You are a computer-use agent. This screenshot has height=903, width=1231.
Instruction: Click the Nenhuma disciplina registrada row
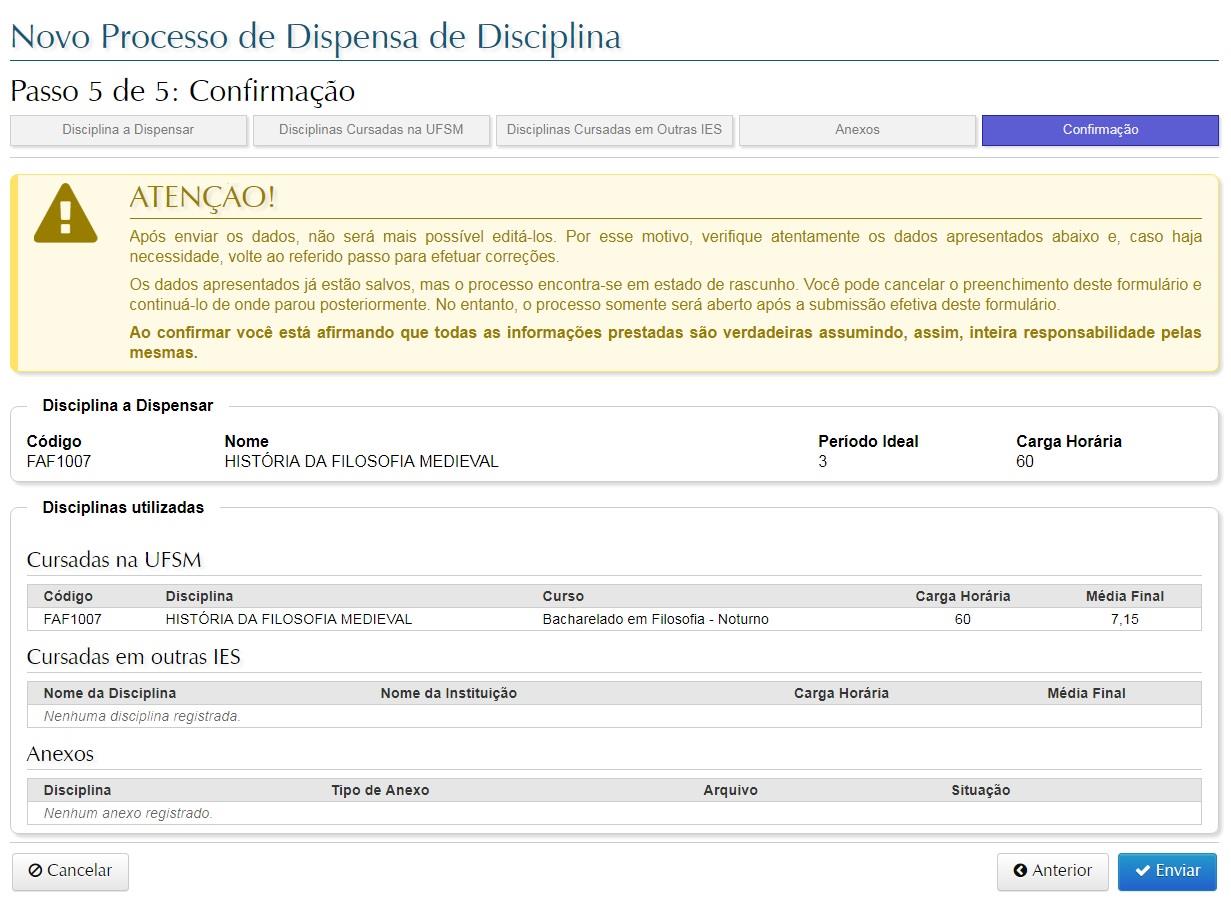pos(142,716)
